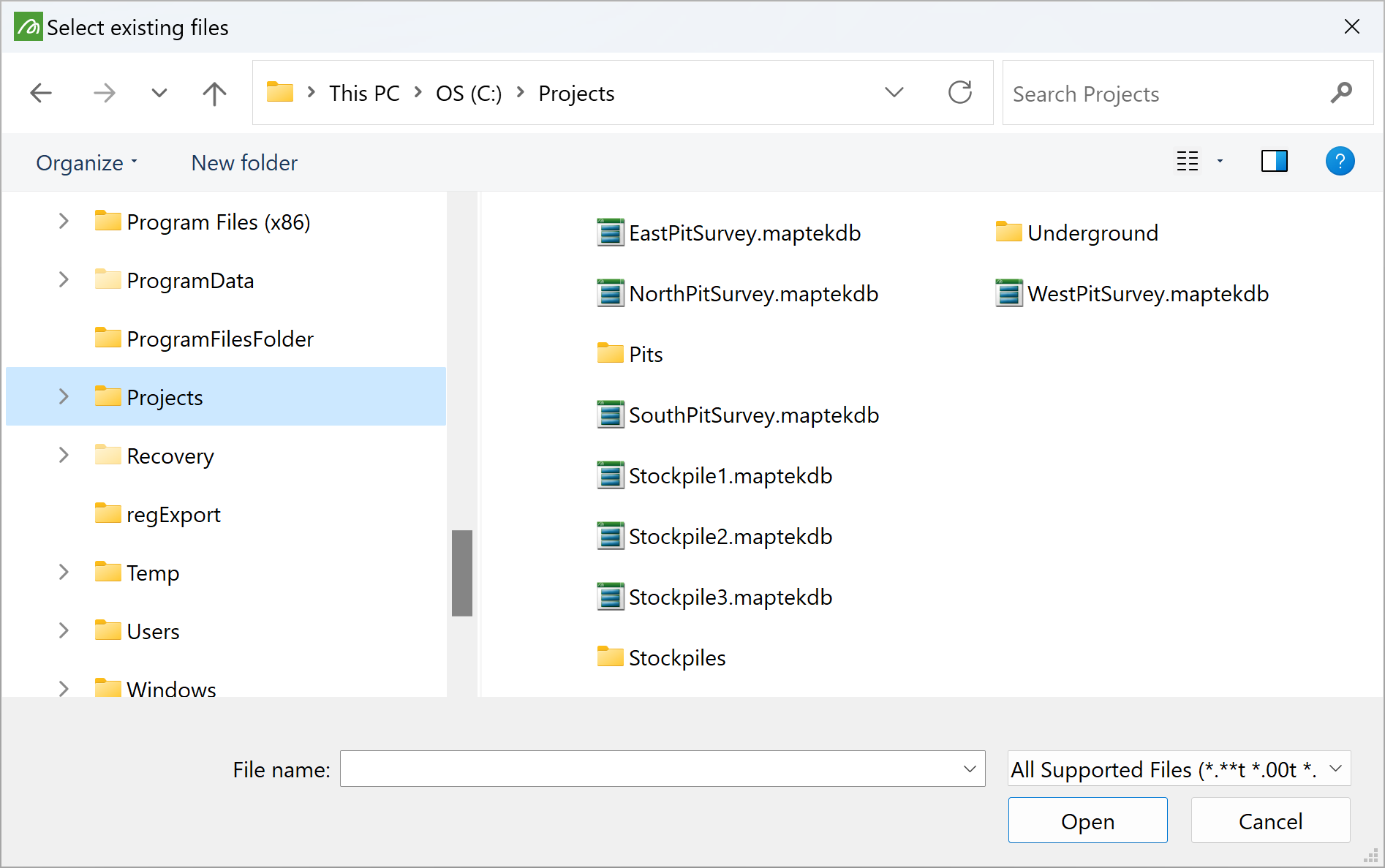Go up one folder level
Screen dimensions: 1385x868
pos(214,93)
